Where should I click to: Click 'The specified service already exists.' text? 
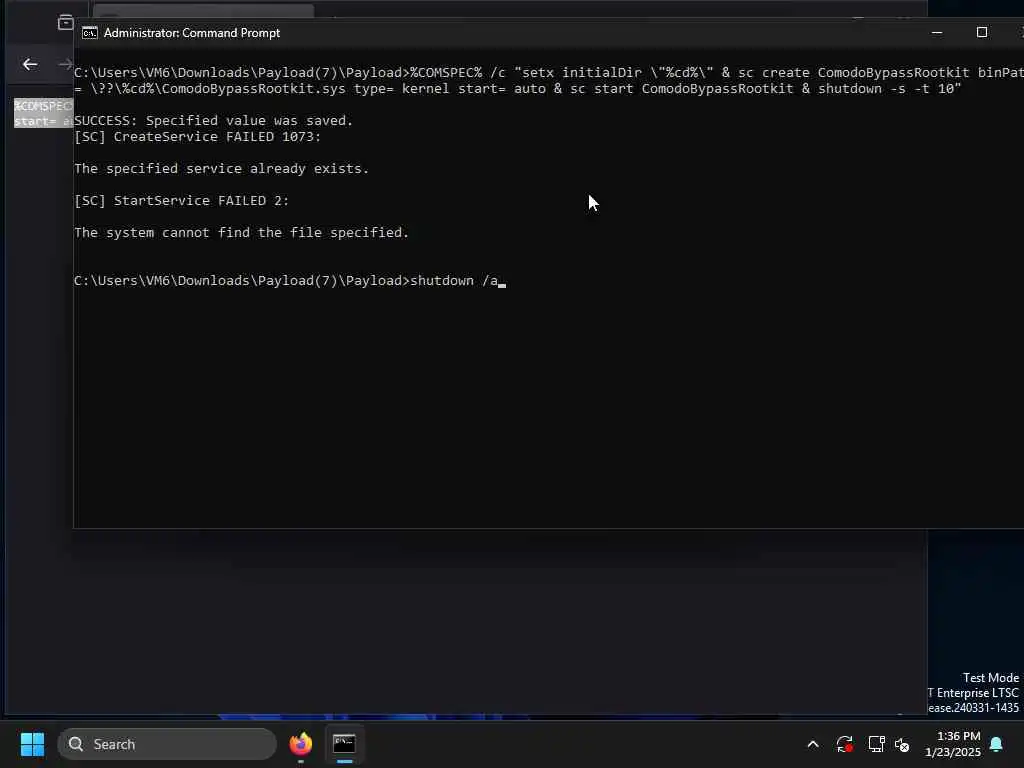click(221, 168)
